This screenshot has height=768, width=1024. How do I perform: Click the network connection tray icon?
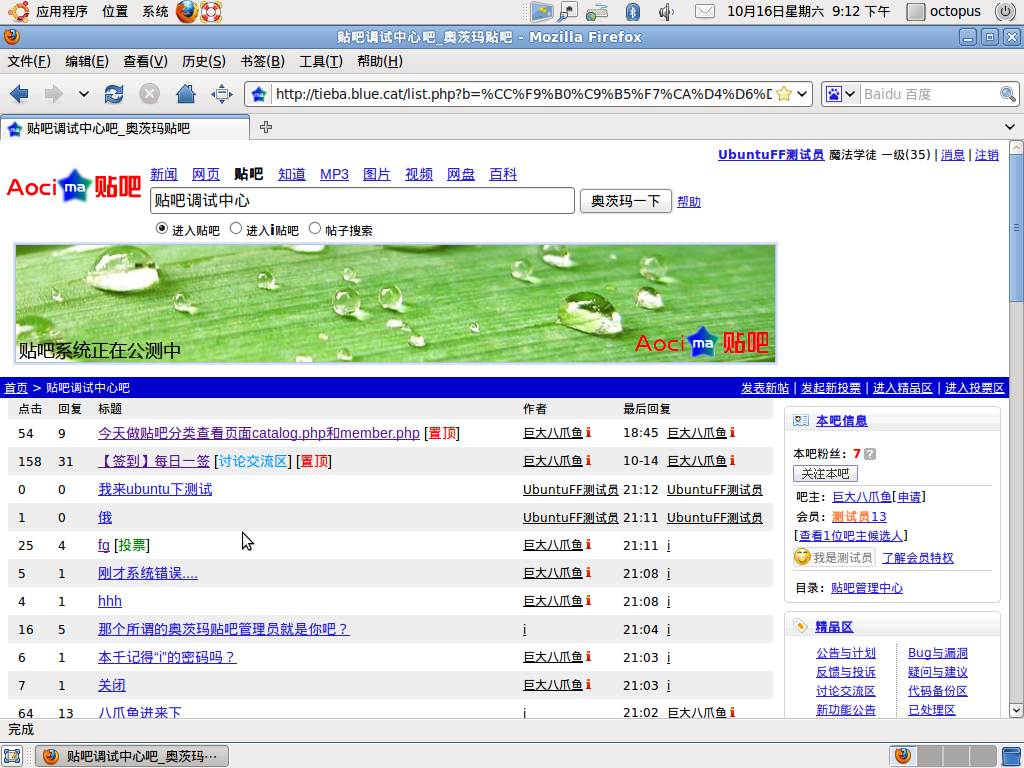[x=597, y=11]
